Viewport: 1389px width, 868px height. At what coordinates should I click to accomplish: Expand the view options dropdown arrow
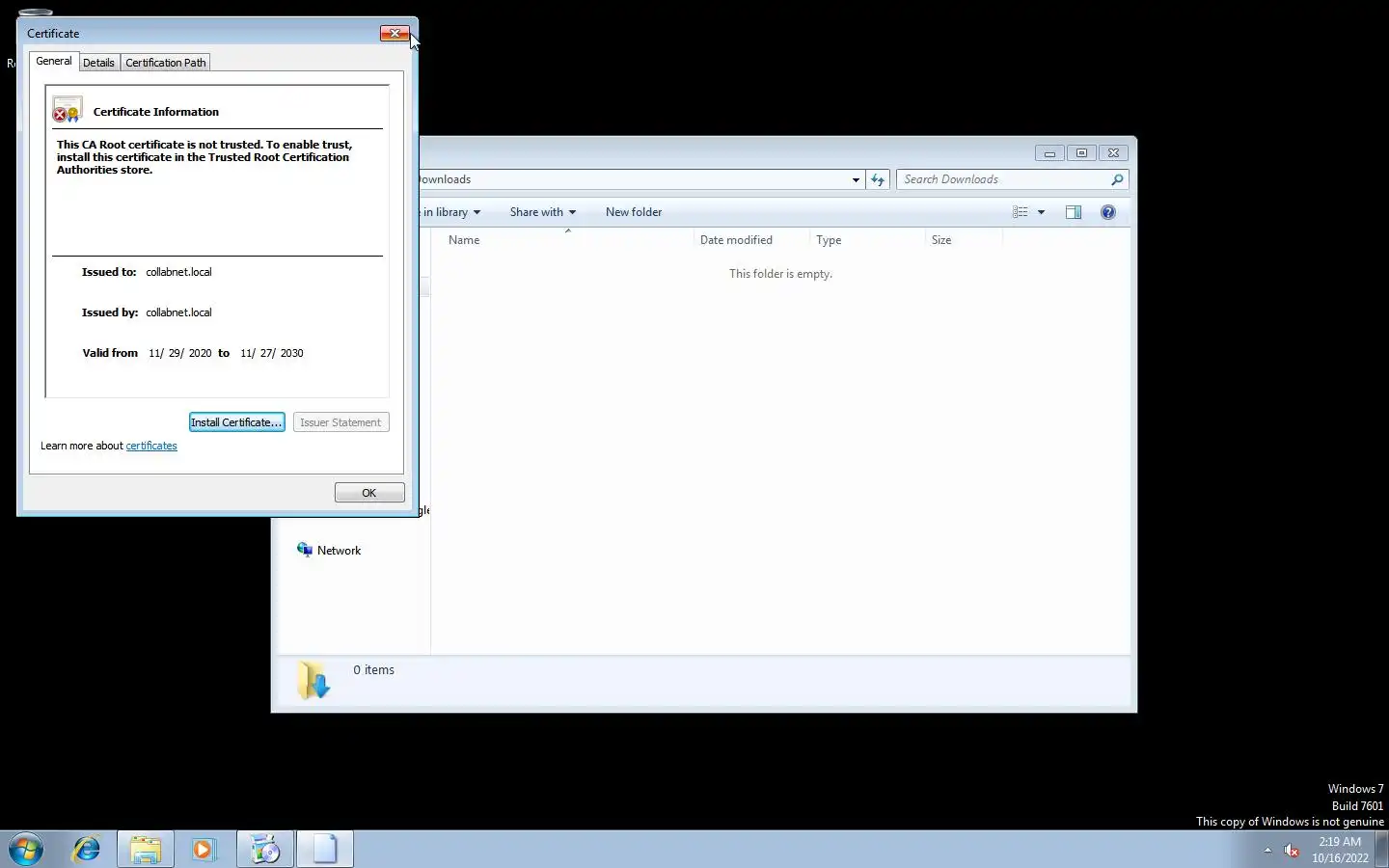pyautogui.click(x=1041, y=212)
